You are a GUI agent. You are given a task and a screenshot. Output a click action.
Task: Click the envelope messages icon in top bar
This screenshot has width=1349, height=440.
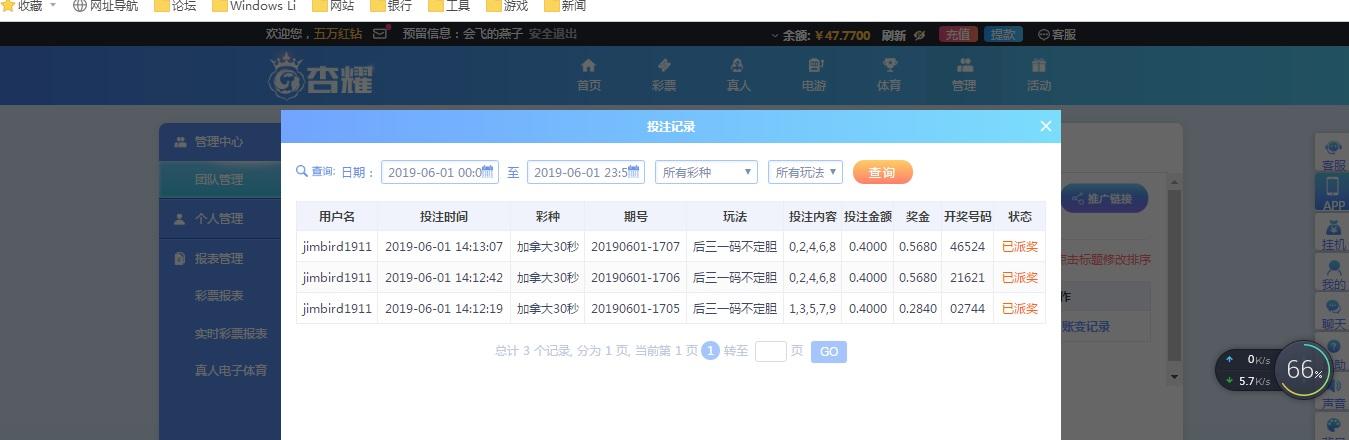380,33
